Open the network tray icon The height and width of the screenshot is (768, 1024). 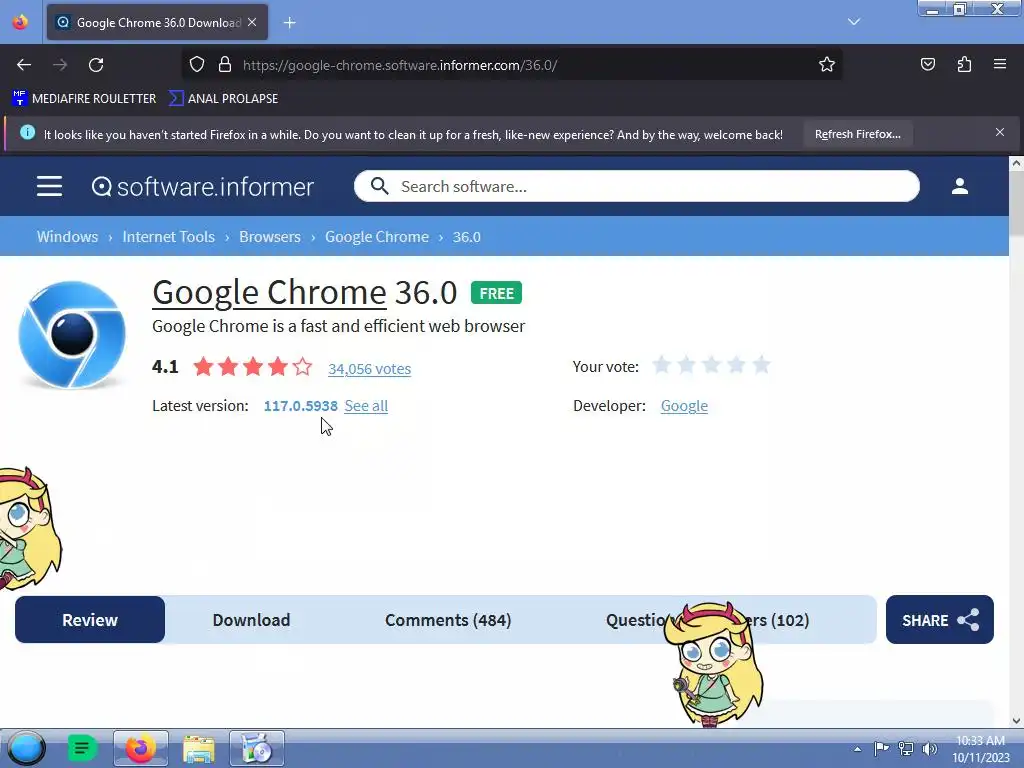906,748
